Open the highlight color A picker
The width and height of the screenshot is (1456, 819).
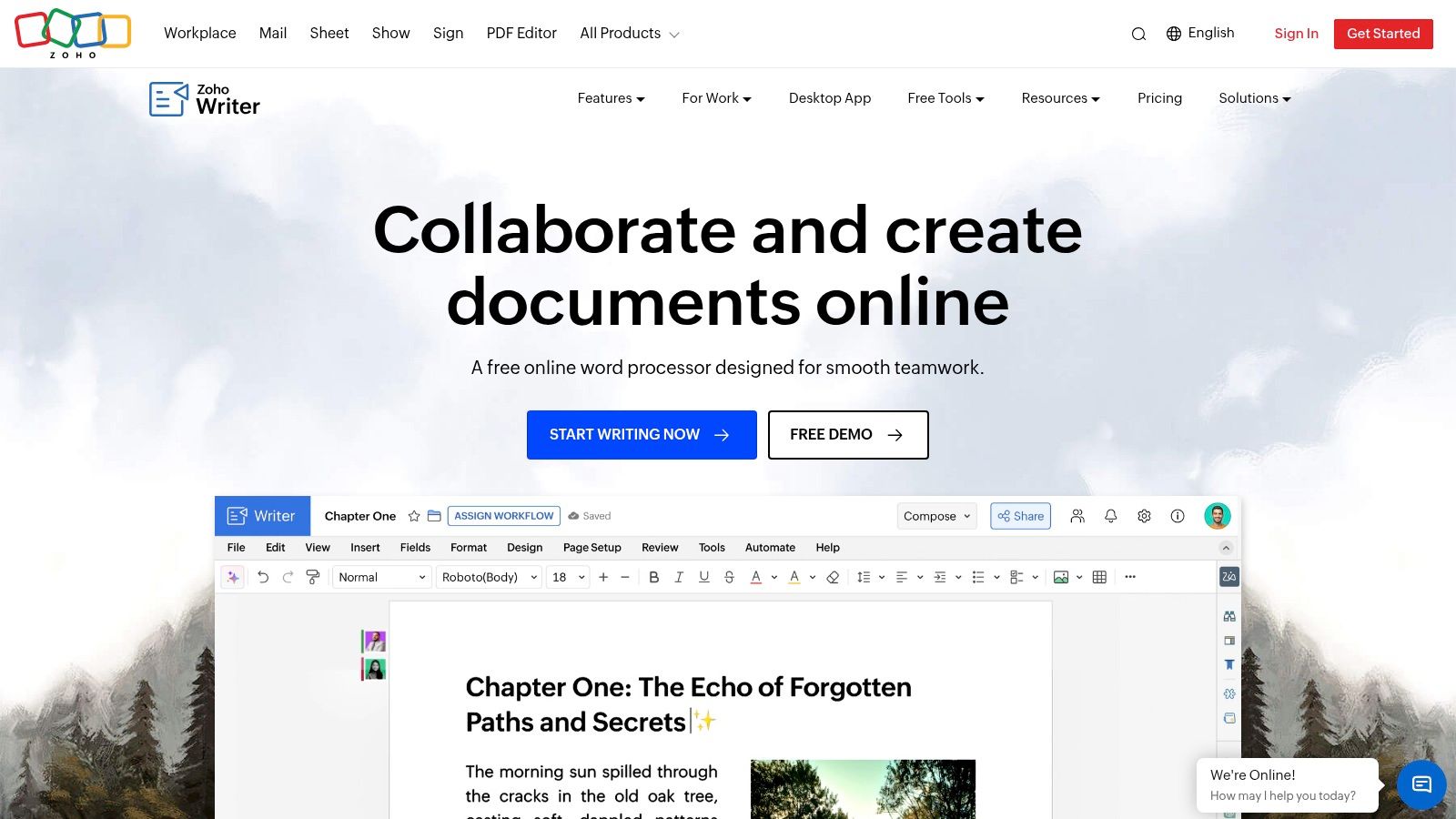[794, 577]
